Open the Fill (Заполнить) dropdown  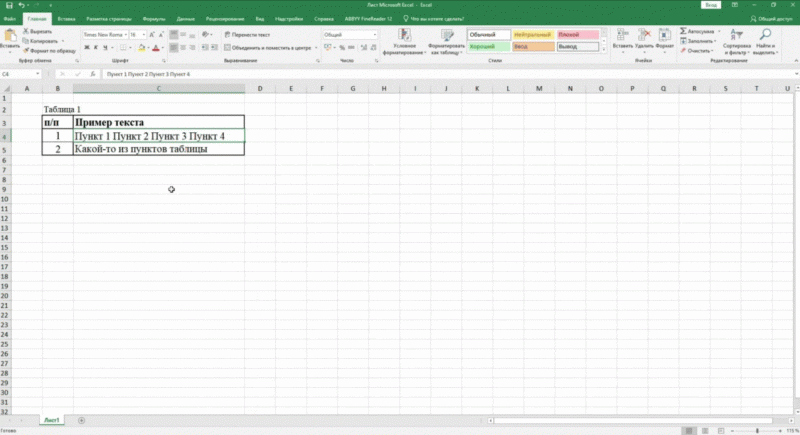[698, 41]
